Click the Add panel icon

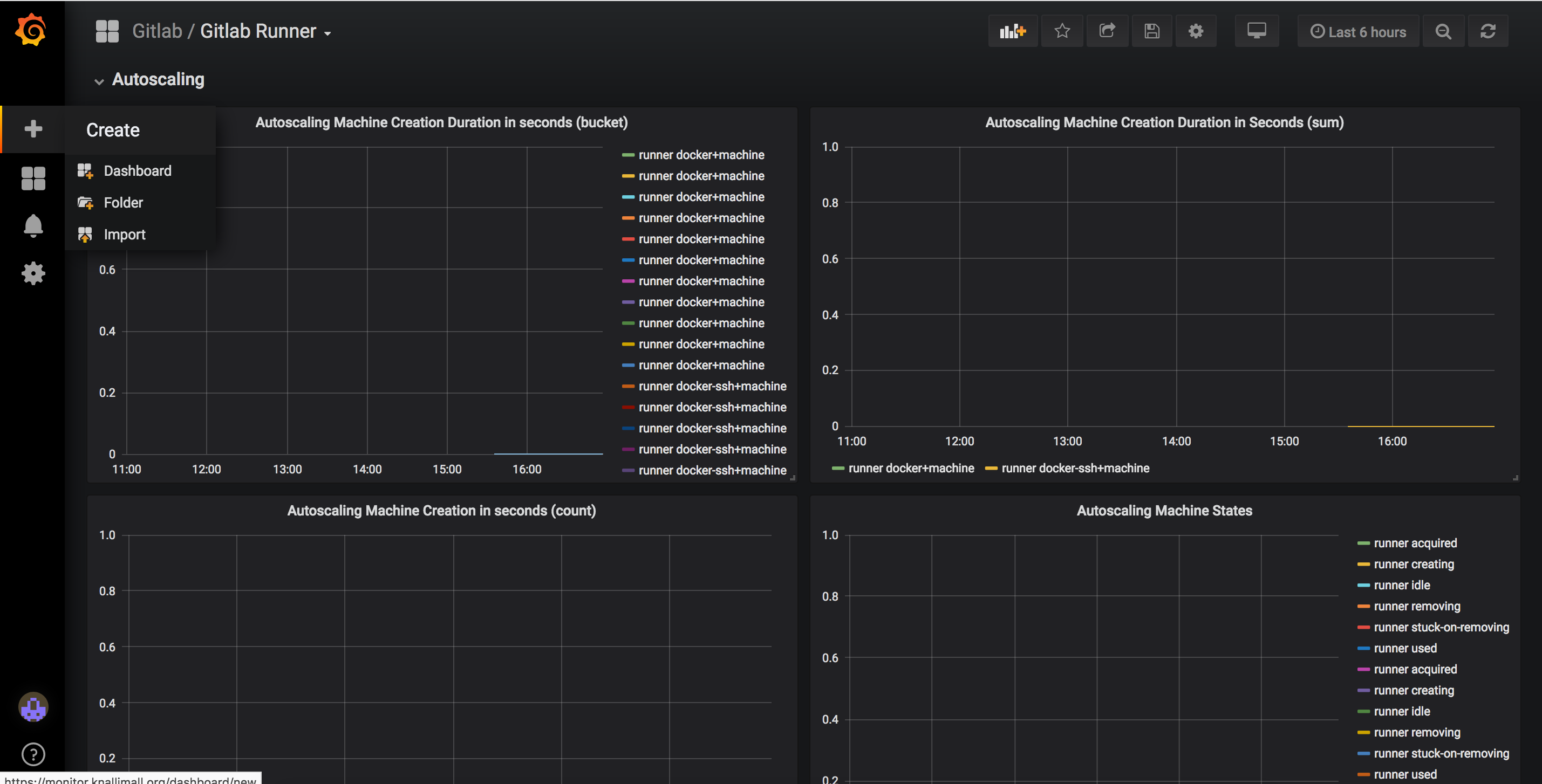tap(1012, 31)
